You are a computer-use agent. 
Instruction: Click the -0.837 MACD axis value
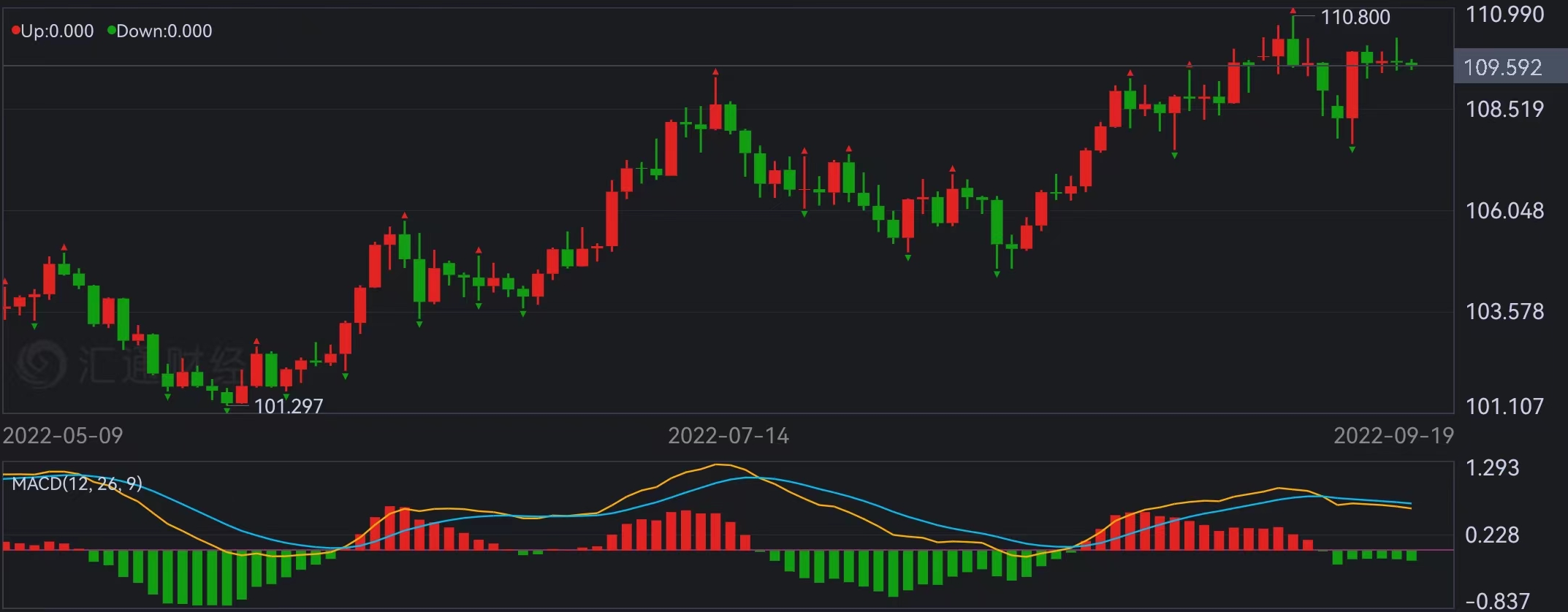1497,601
